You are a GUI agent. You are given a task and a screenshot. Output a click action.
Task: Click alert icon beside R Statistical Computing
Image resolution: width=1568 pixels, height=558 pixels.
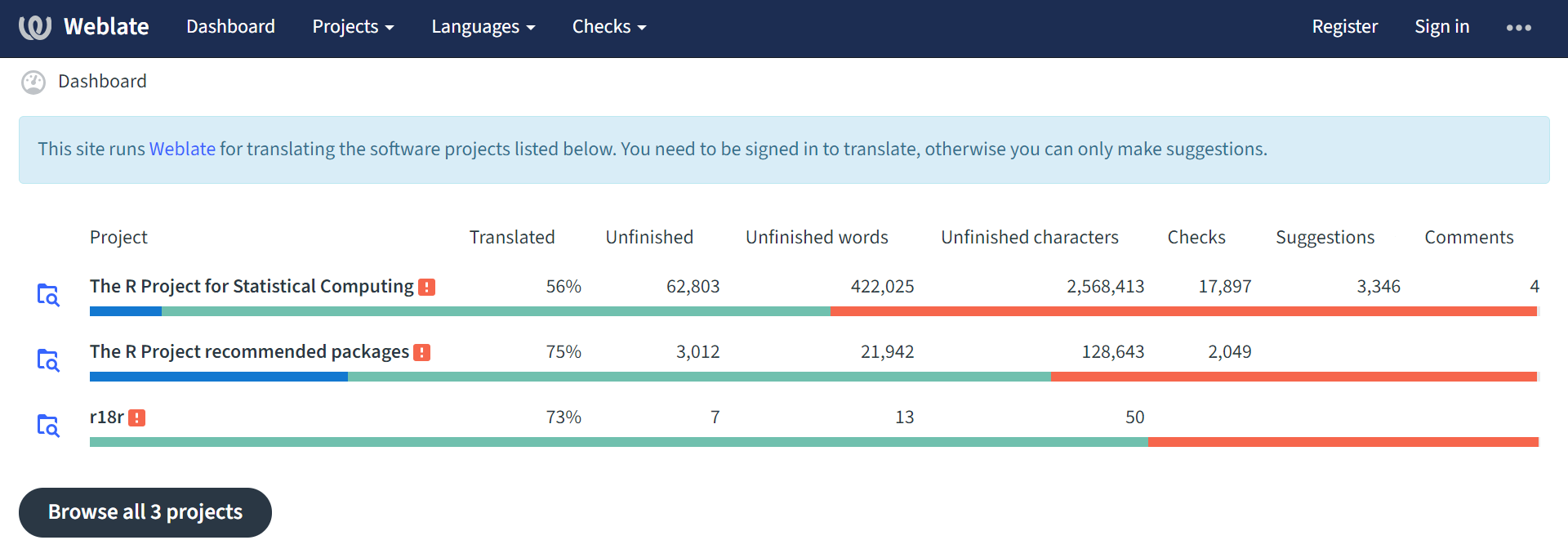[426, 287]
